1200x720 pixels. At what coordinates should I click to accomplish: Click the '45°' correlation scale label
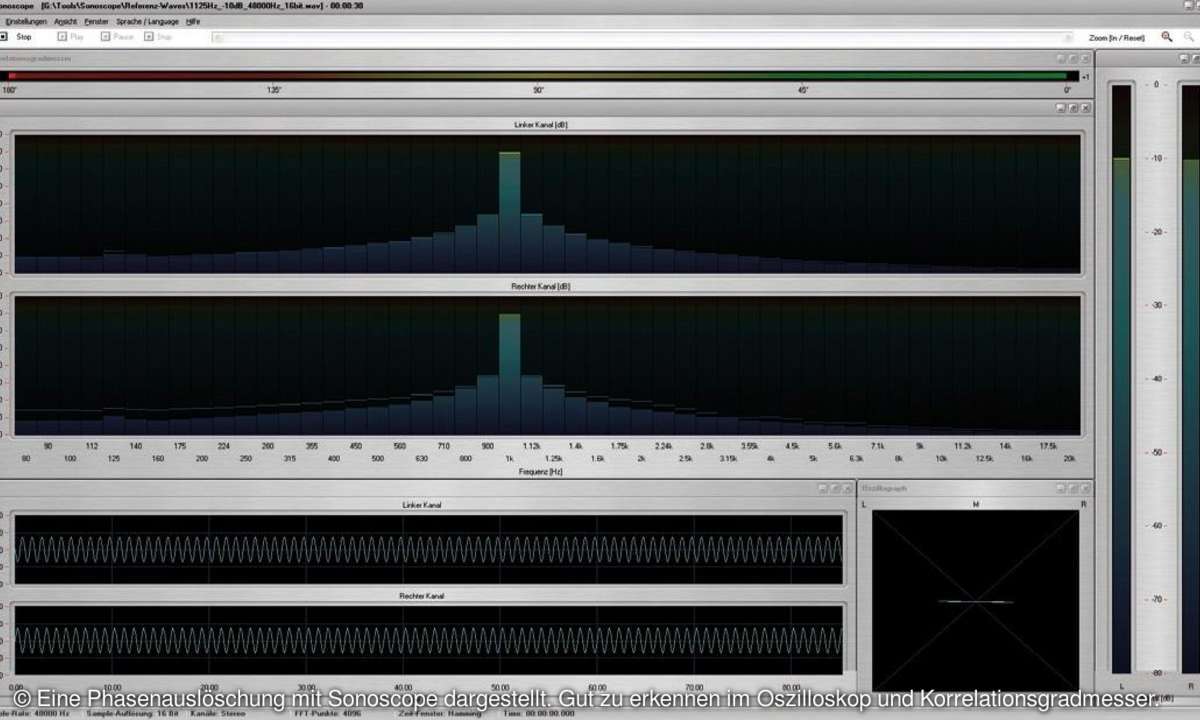[803, 90]
